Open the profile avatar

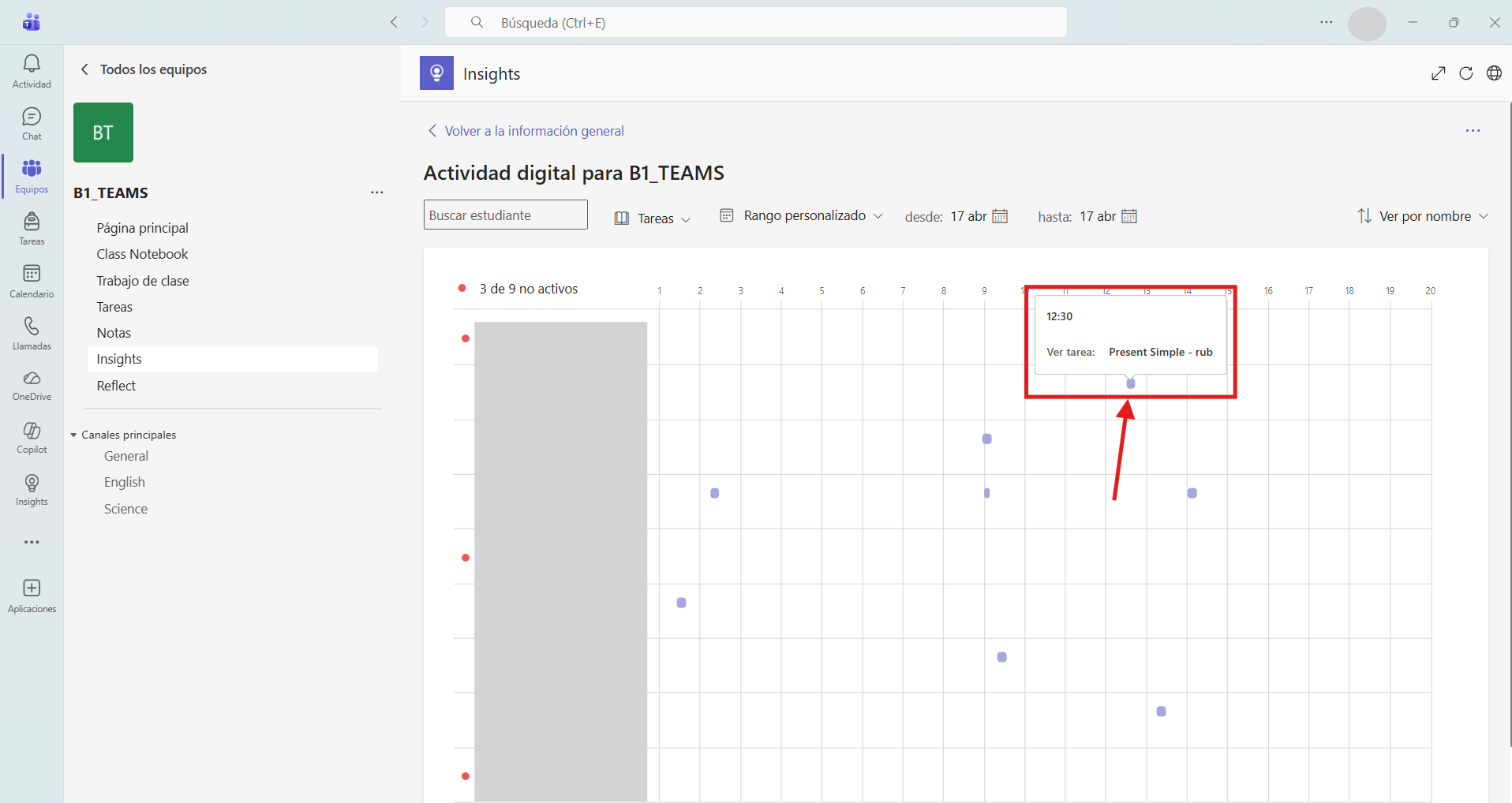click(1367, 24)
